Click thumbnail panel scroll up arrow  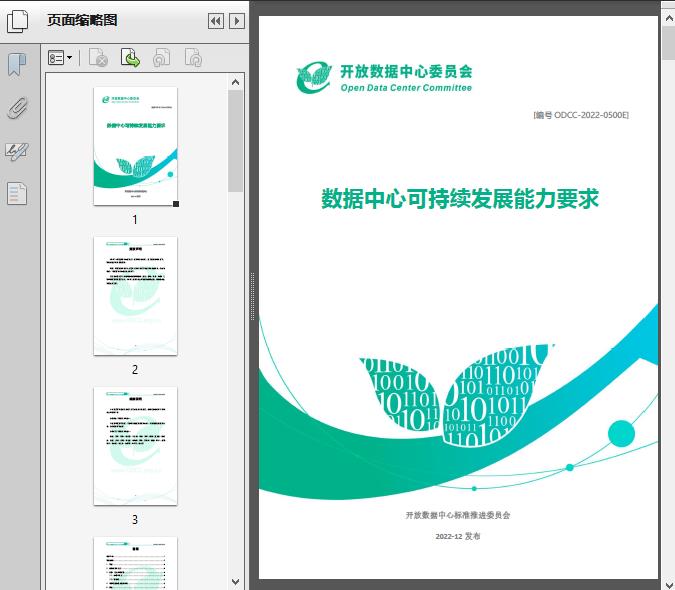tap(235, 82)
